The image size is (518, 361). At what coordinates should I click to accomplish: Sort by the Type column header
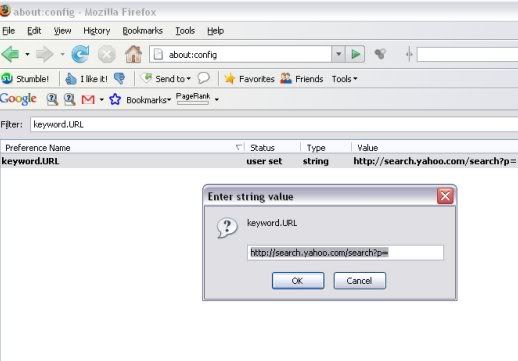tap(326, 148)
